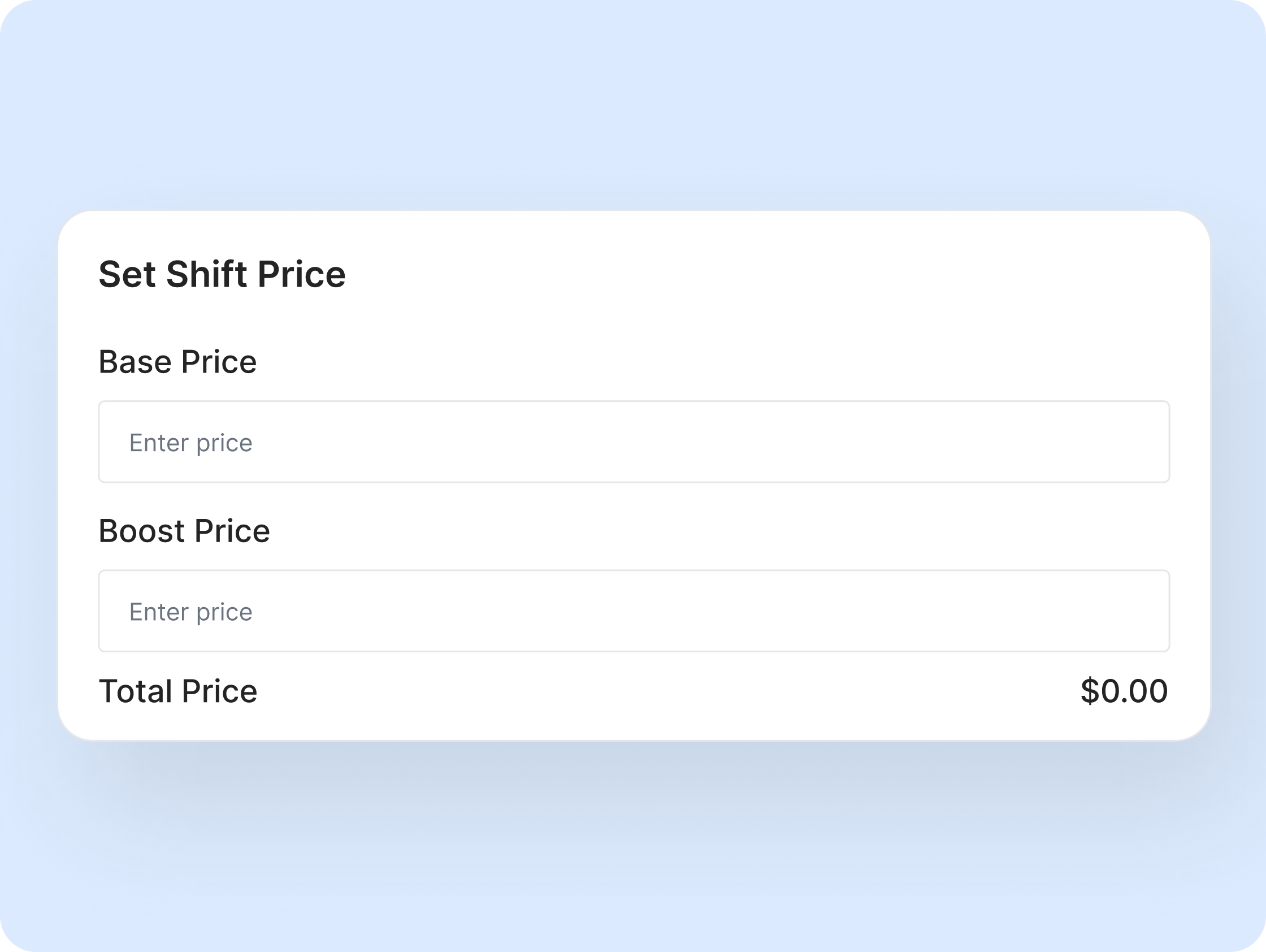The image size is (1266, 952).
Task: Click the dollar sign in the total
Action: 1089,691
